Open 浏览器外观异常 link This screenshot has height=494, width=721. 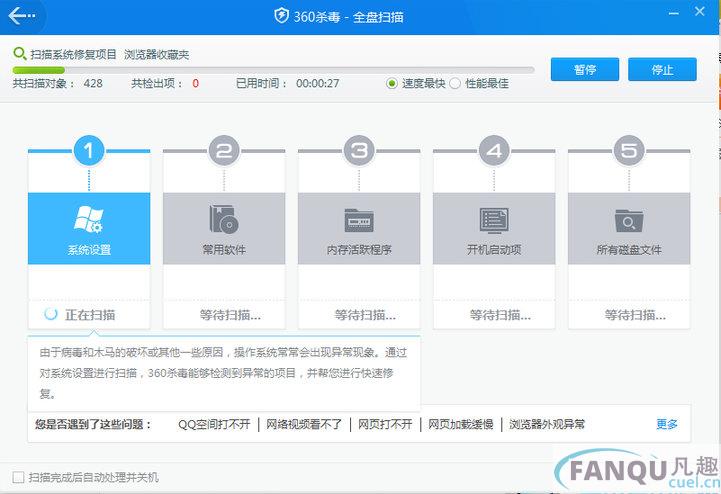click(547, 424)
